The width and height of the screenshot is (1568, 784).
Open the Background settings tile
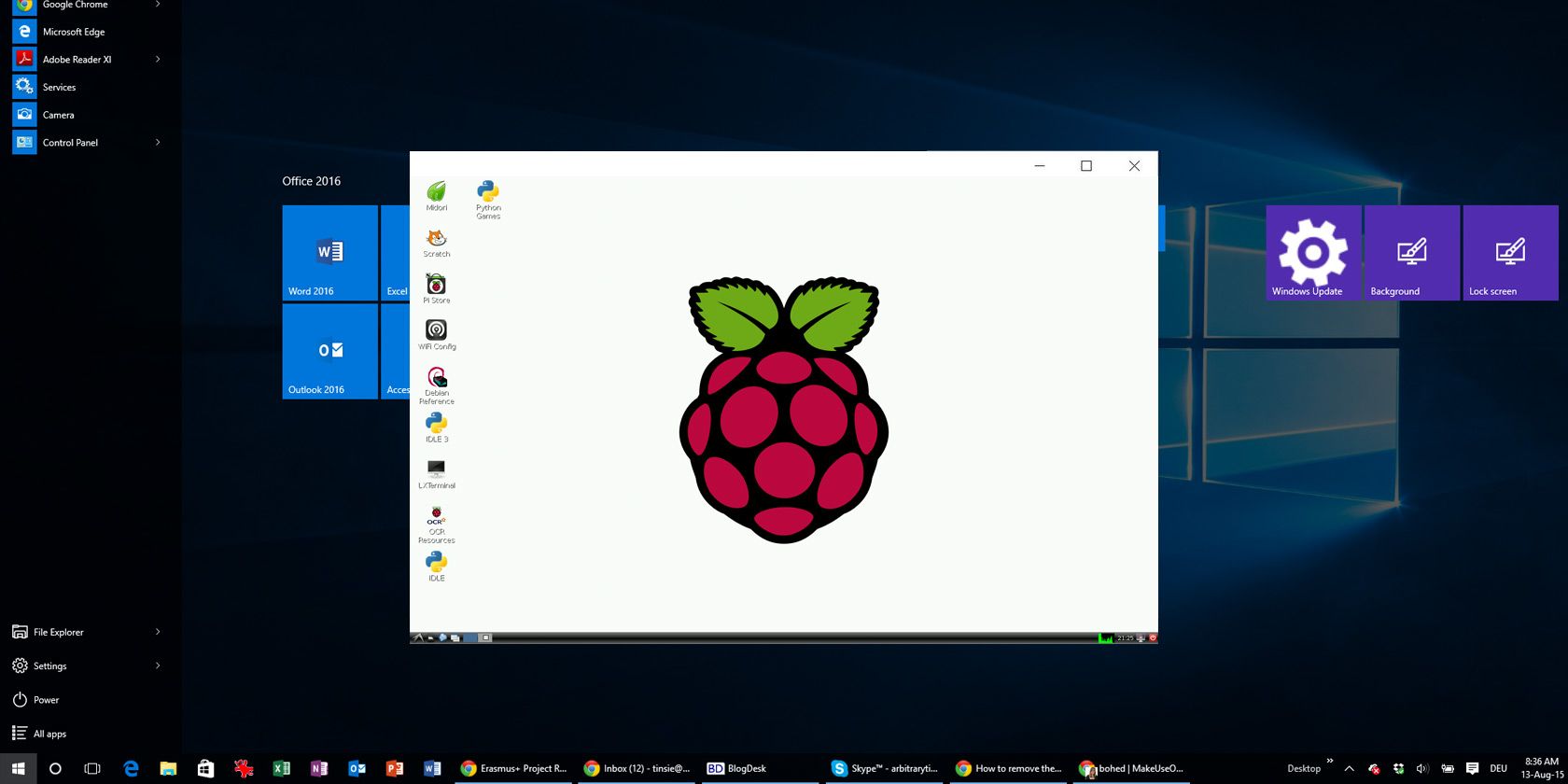[1412, 253]
